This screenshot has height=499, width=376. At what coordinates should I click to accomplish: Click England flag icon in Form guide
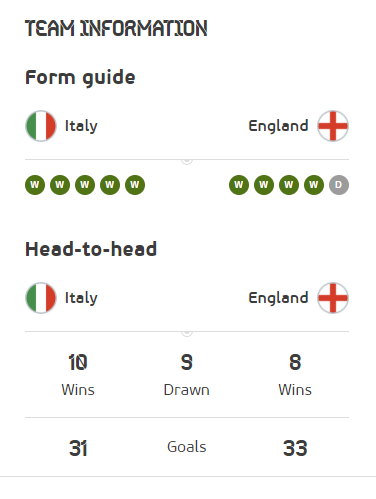coord(333,126)
